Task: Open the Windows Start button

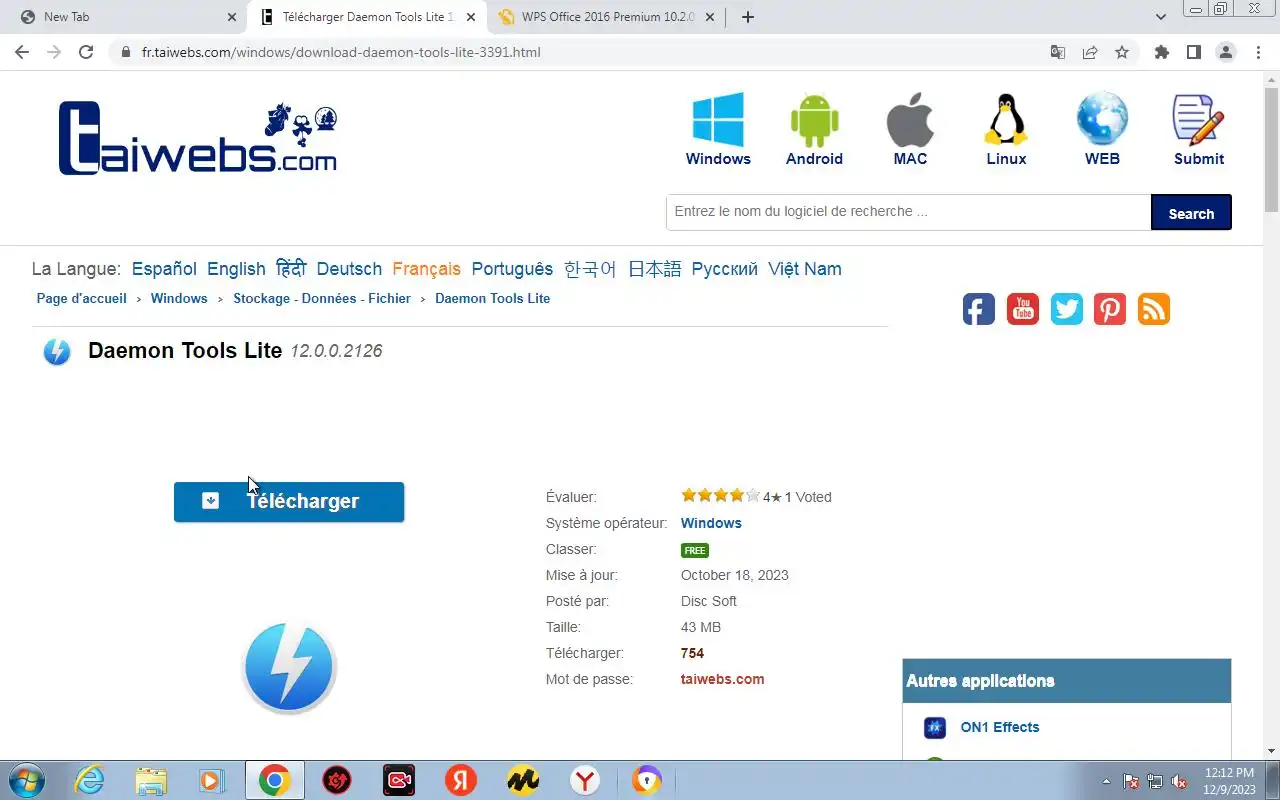Action: click(26, 780)
